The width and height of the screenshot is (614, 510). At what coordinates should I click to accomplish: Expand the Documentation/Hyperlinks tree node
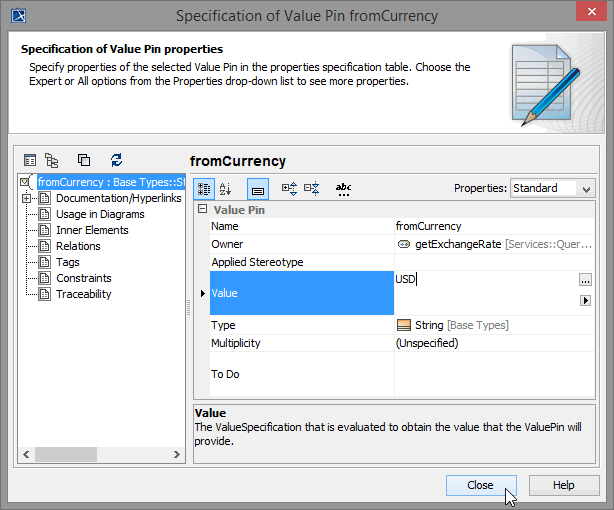pyautogui.click(x=25, y=198)
